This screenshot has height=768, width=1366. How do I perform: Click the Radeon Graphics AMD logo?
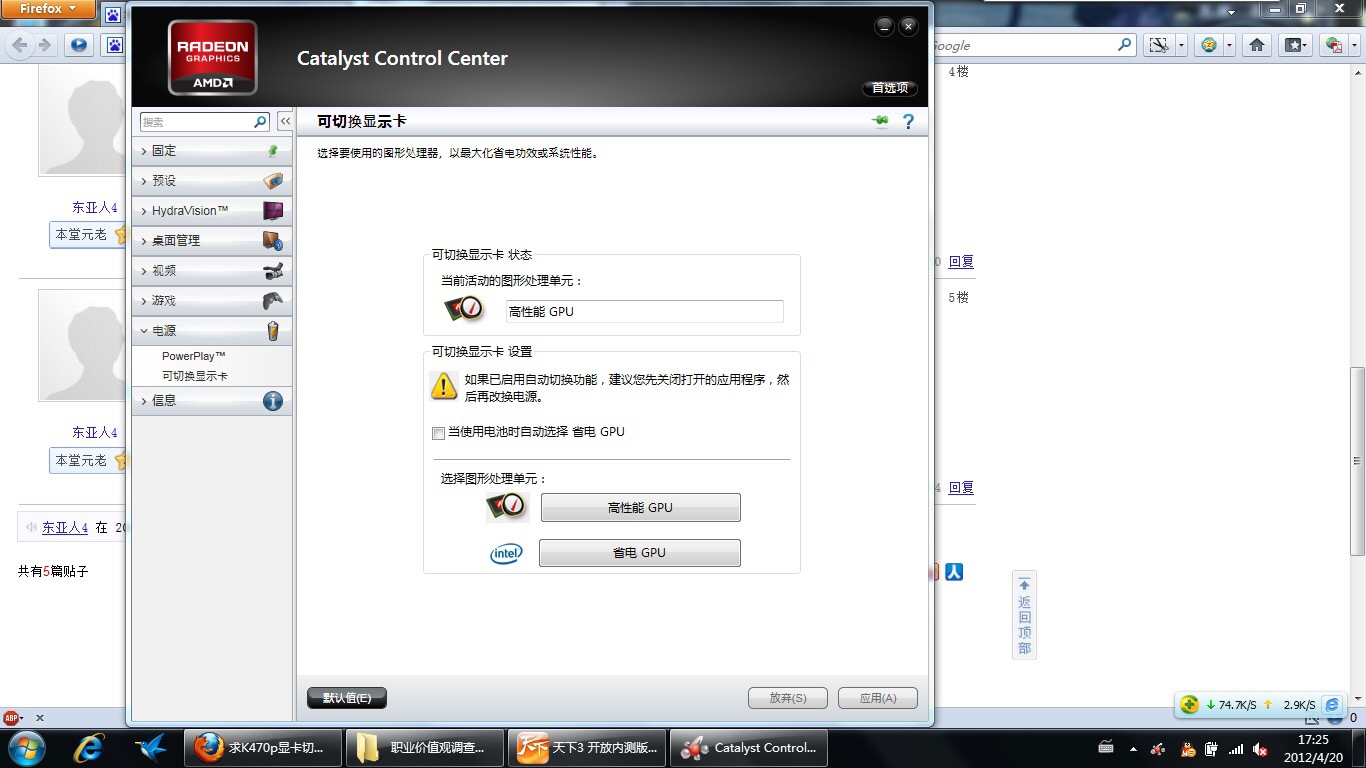pyautogui.click(x=212, y=58)
